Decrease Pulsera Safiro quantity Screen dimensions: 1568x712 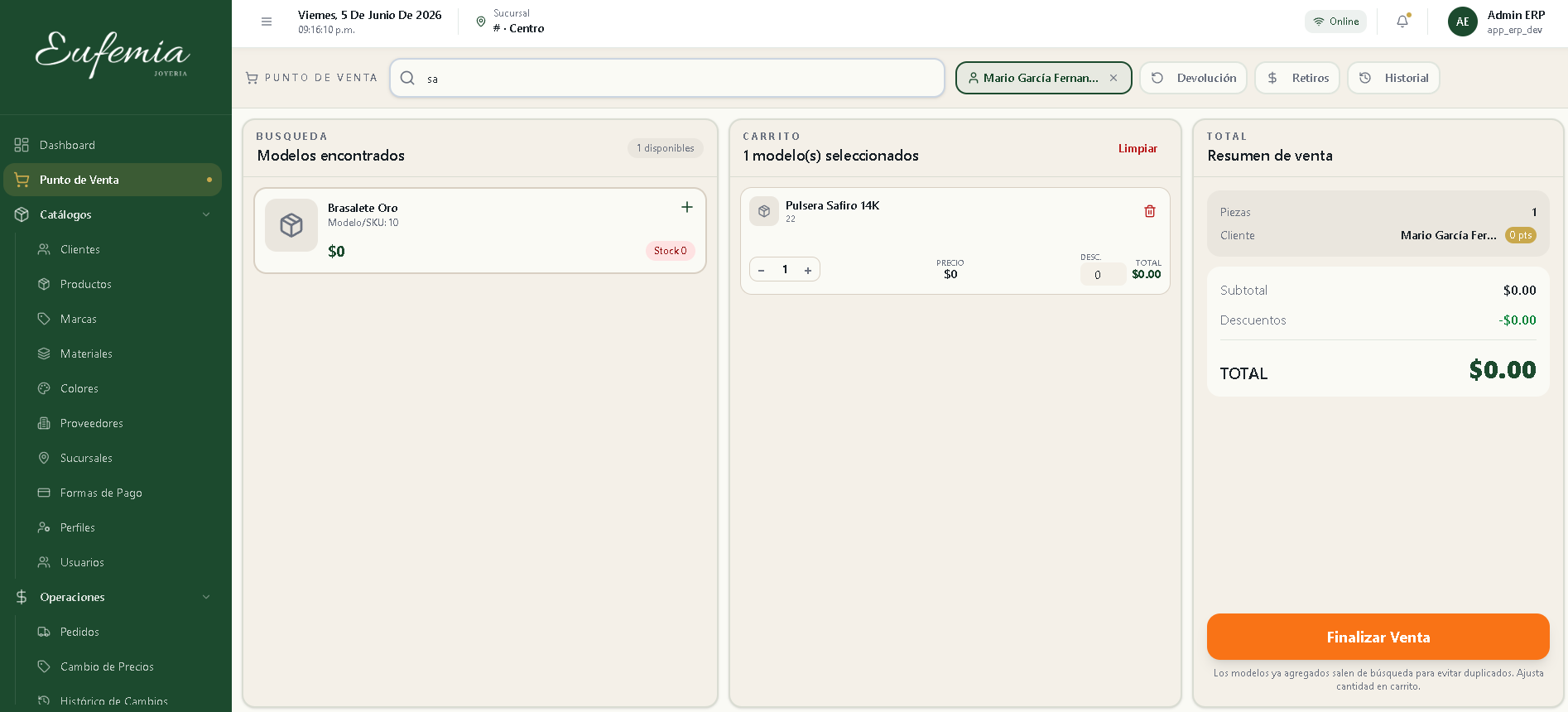click(761, 270)
